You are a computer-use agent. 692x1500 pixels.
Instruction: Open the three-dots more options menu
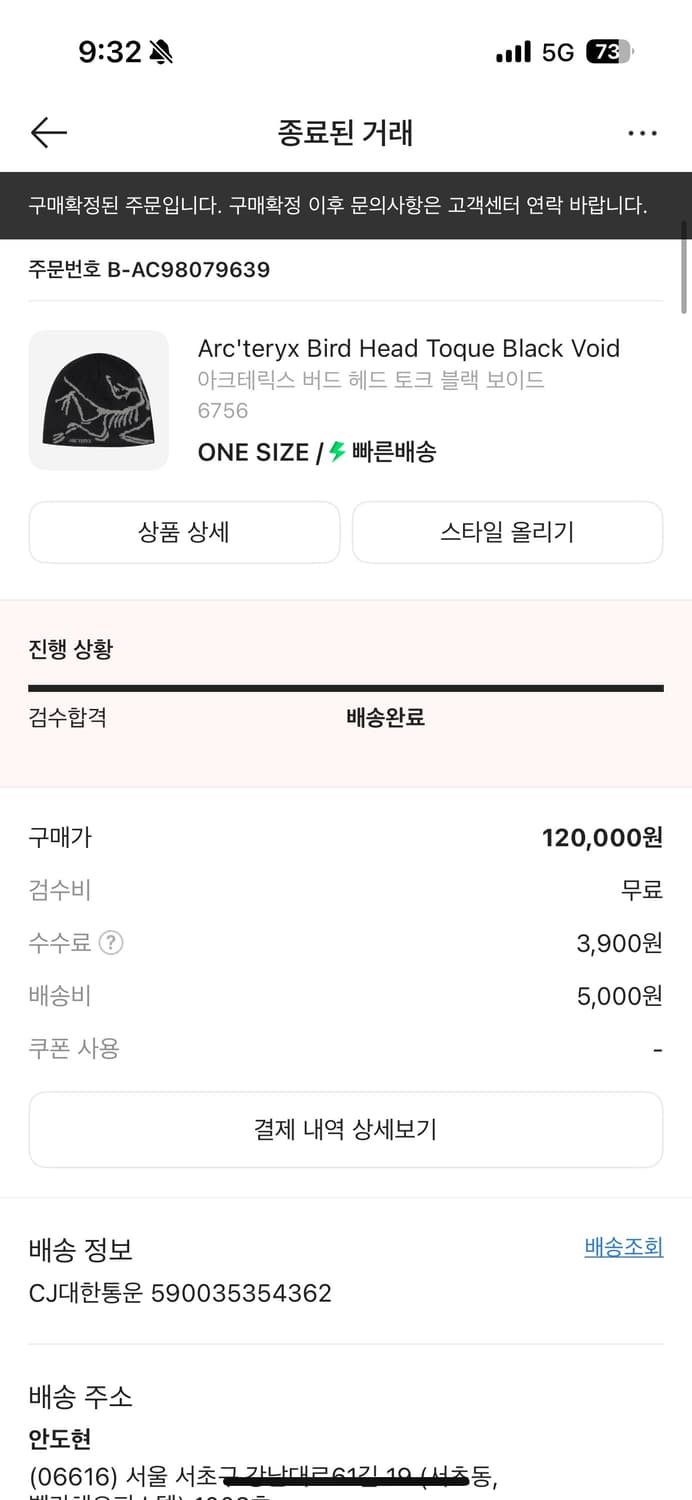[x=642, y=133]
